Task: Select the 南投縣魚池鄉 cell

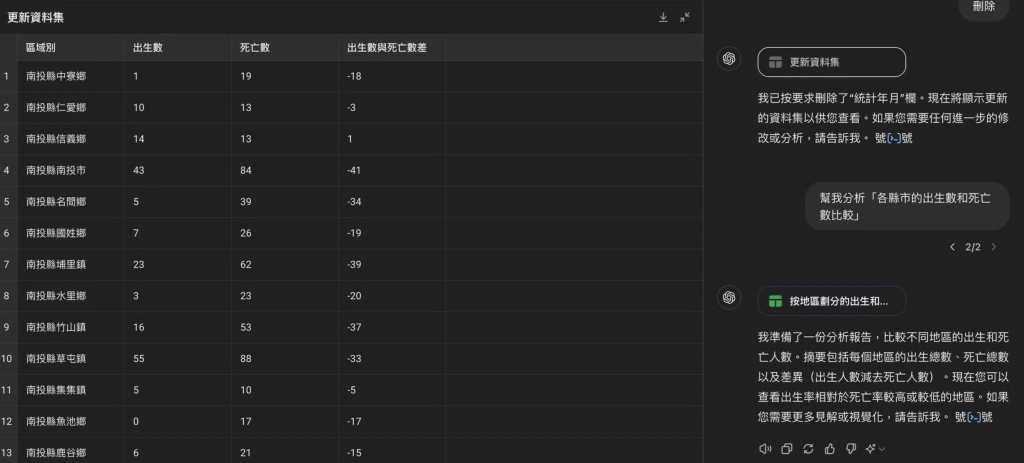Action: coord(71,421)
